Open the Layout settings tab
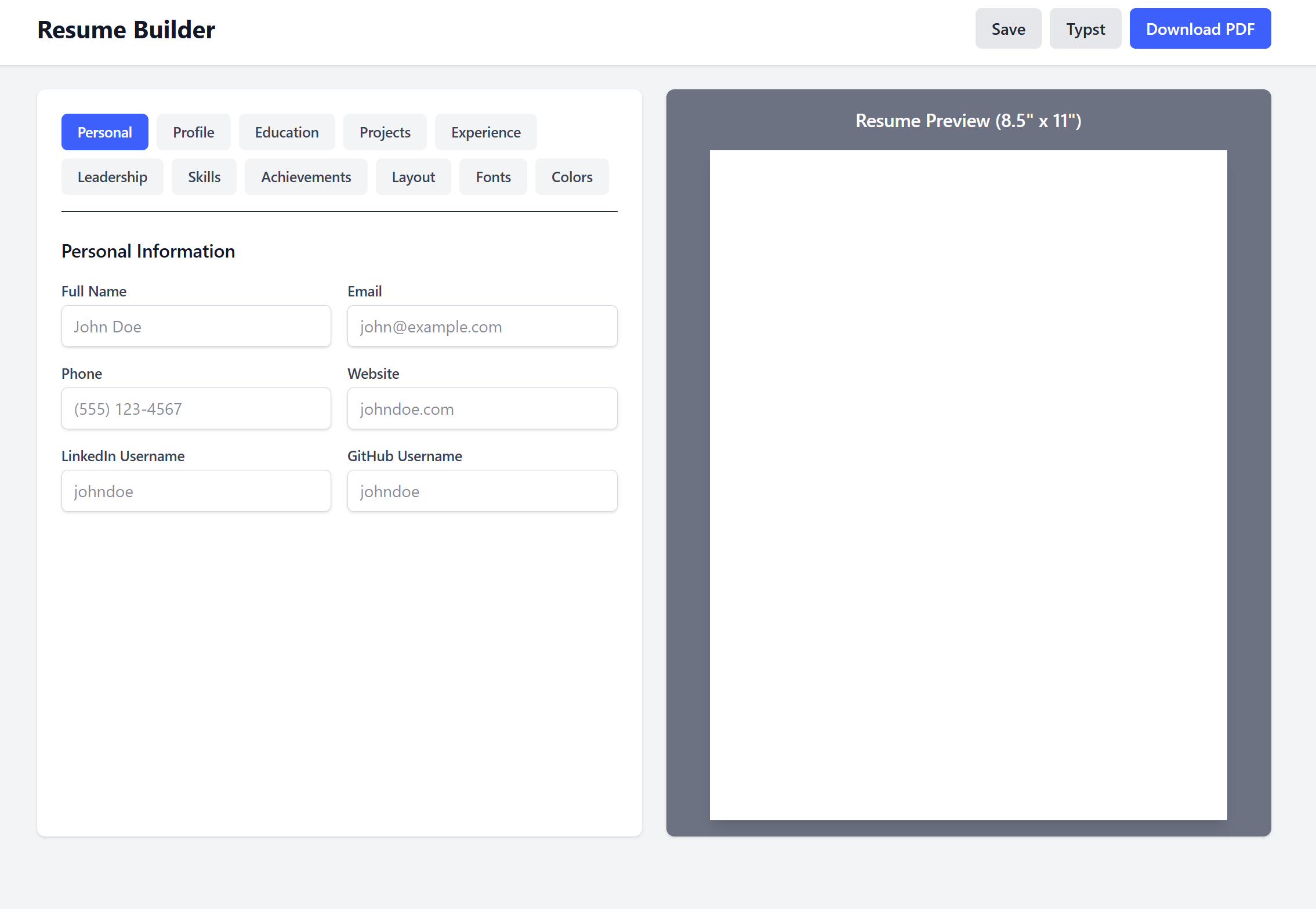Screen dimensions: 1316x909 pos(413,177)
